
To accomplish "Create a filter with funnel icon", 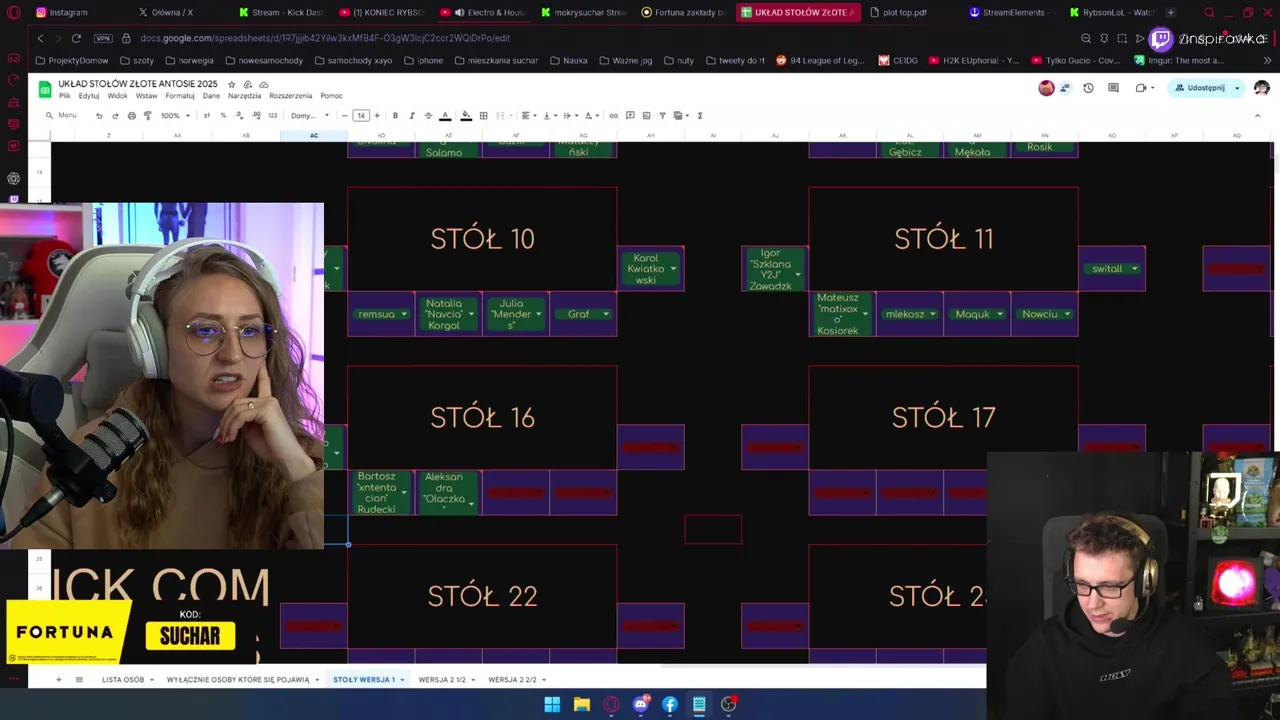I will tap(662, 116).
